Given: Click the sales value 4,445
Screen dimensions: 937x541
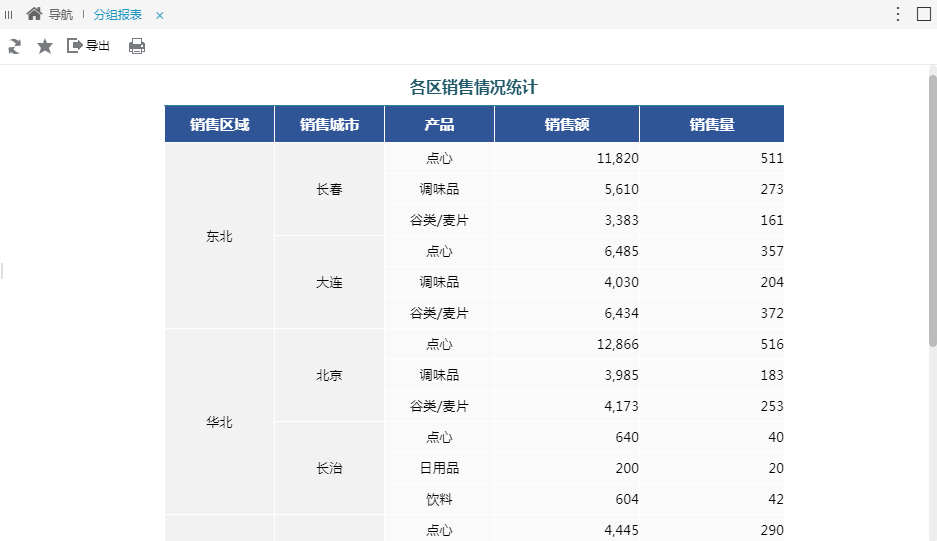Looking at the screenshot, I should click(x=621, y=530).
